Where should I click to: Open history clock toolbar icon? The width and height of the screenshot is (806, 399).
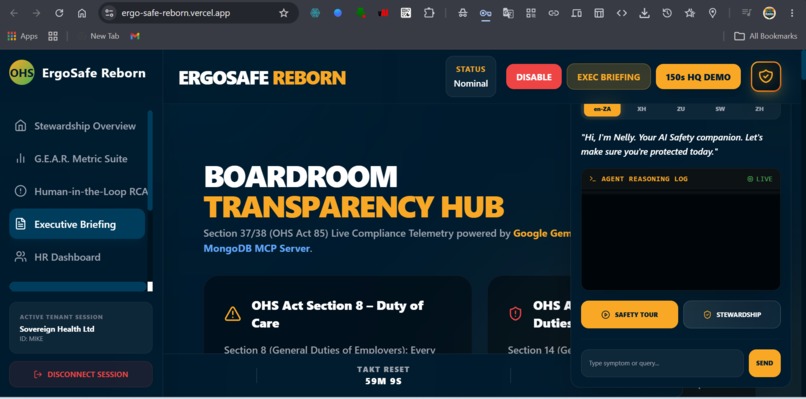[x=667, y=13]
